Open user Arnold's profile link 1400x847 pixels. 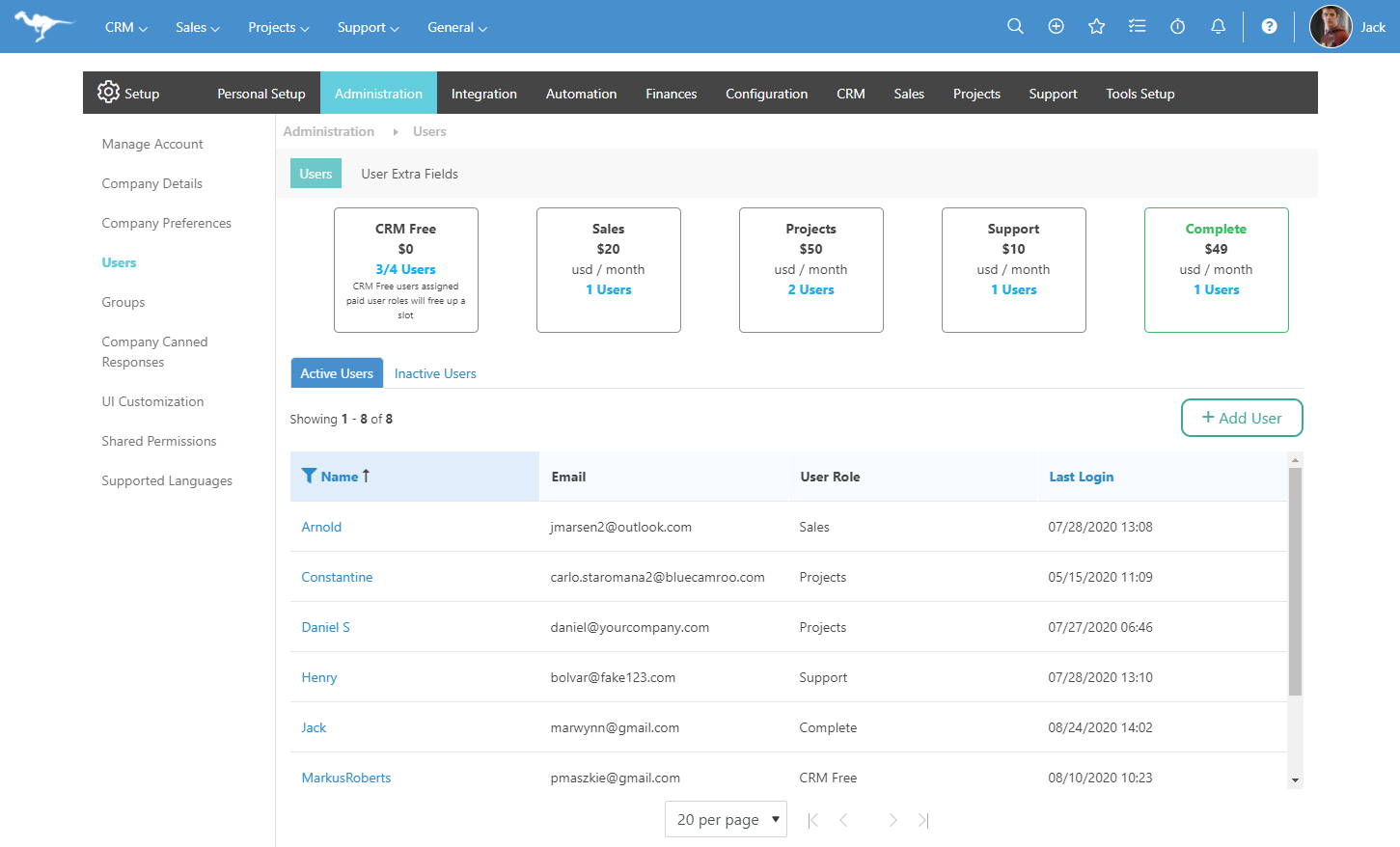(321, 527)
